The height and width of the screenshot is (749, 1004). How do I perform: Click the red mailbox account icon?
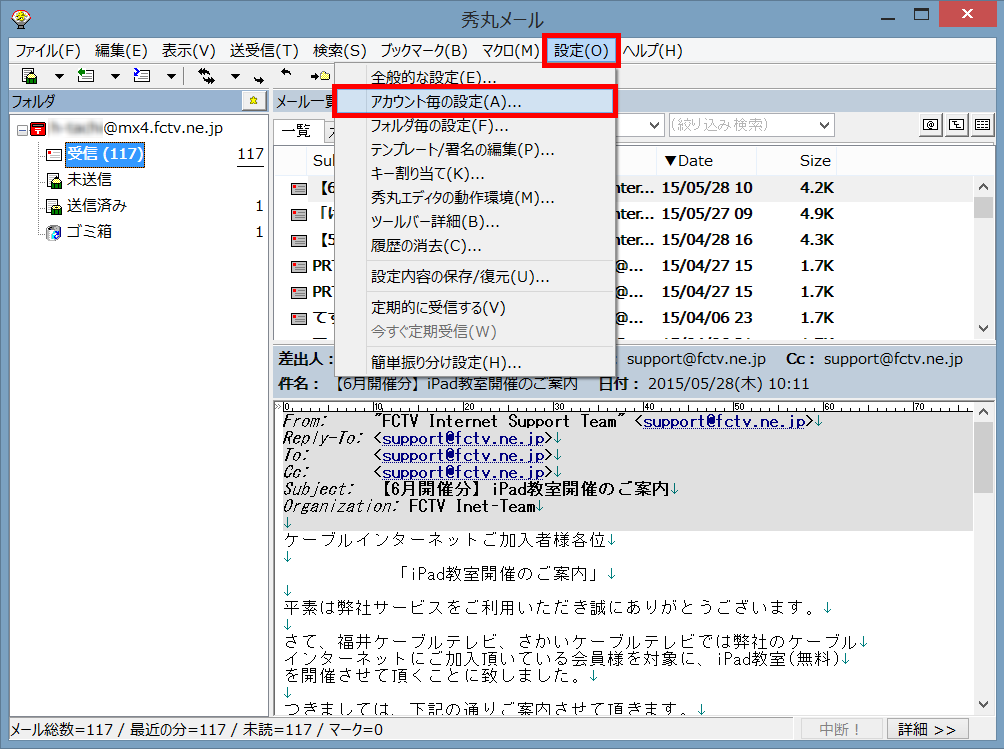[38, 129]
